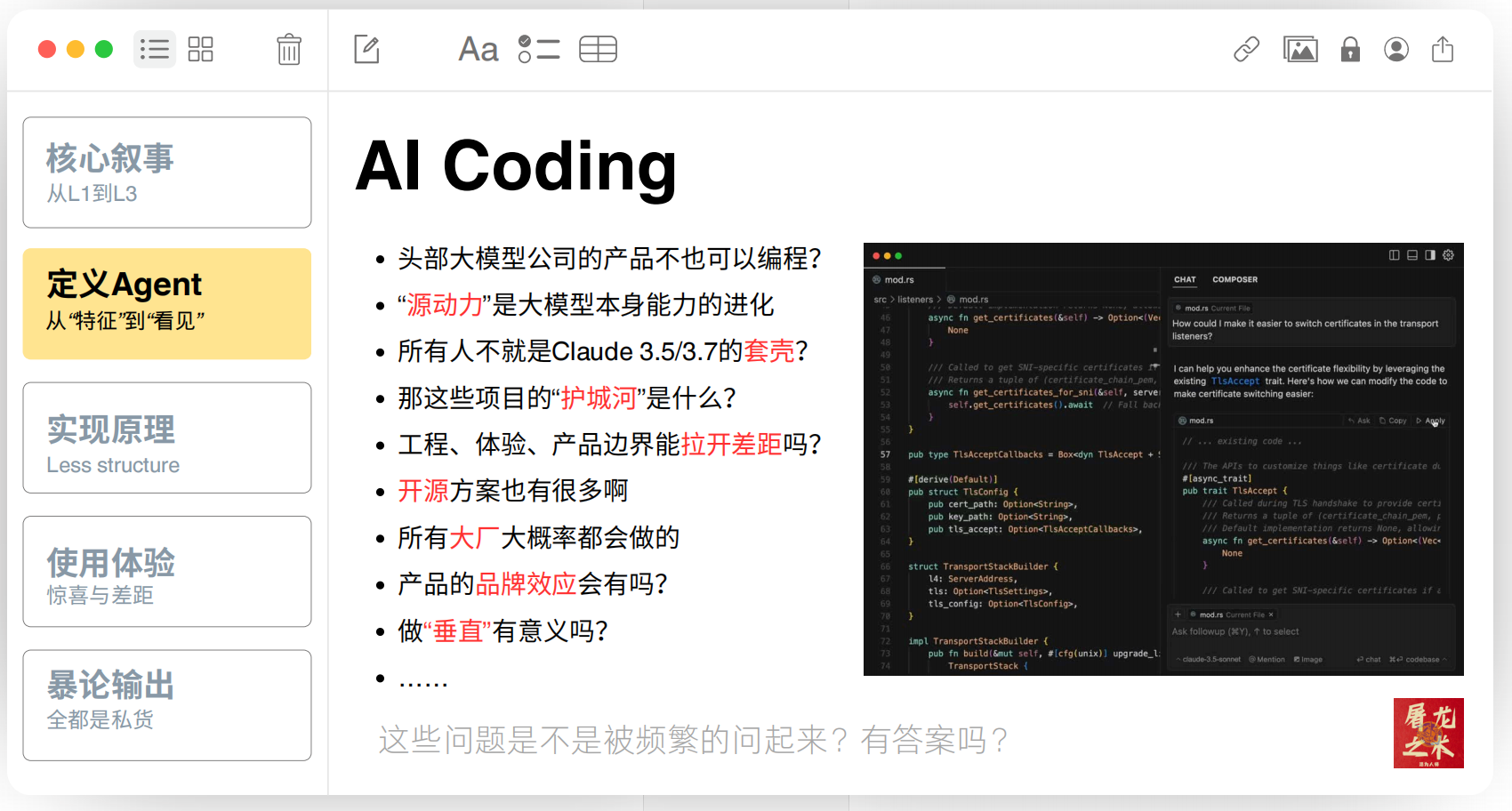
Task: Lock the note with padlock icon
Action: tap(1350, 49)
